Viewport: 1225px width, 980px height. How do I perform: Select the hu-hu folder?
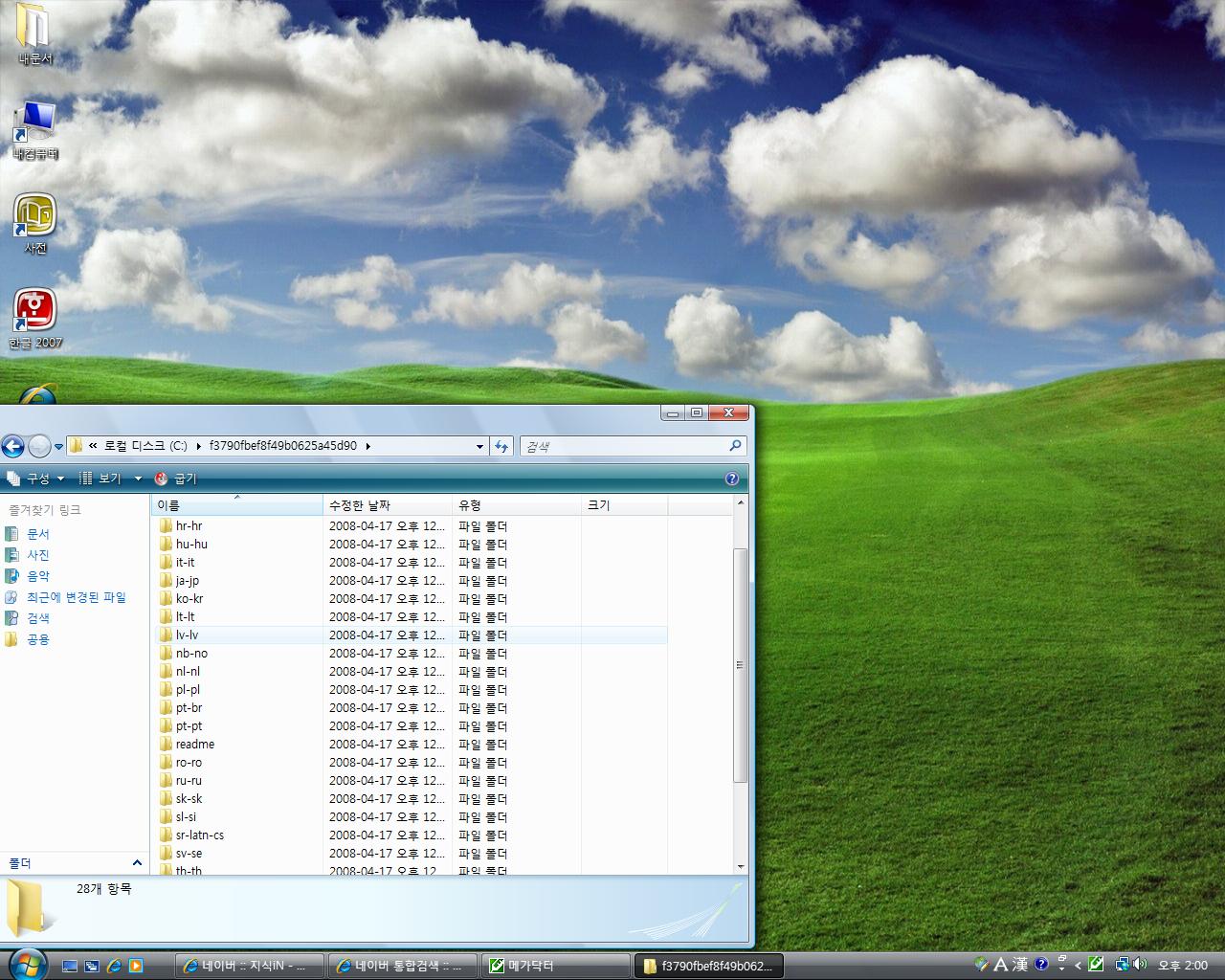(x=191, y=545)
